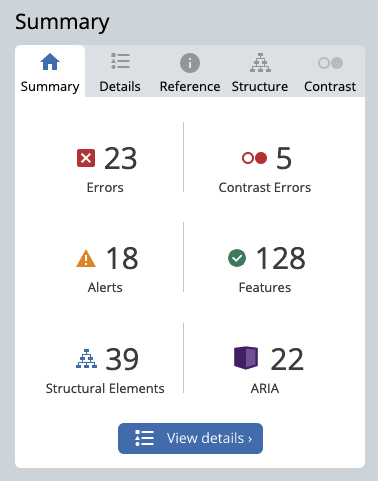Click the 18 Alerts count
This screenshot has width=378, height=481.
122,258
